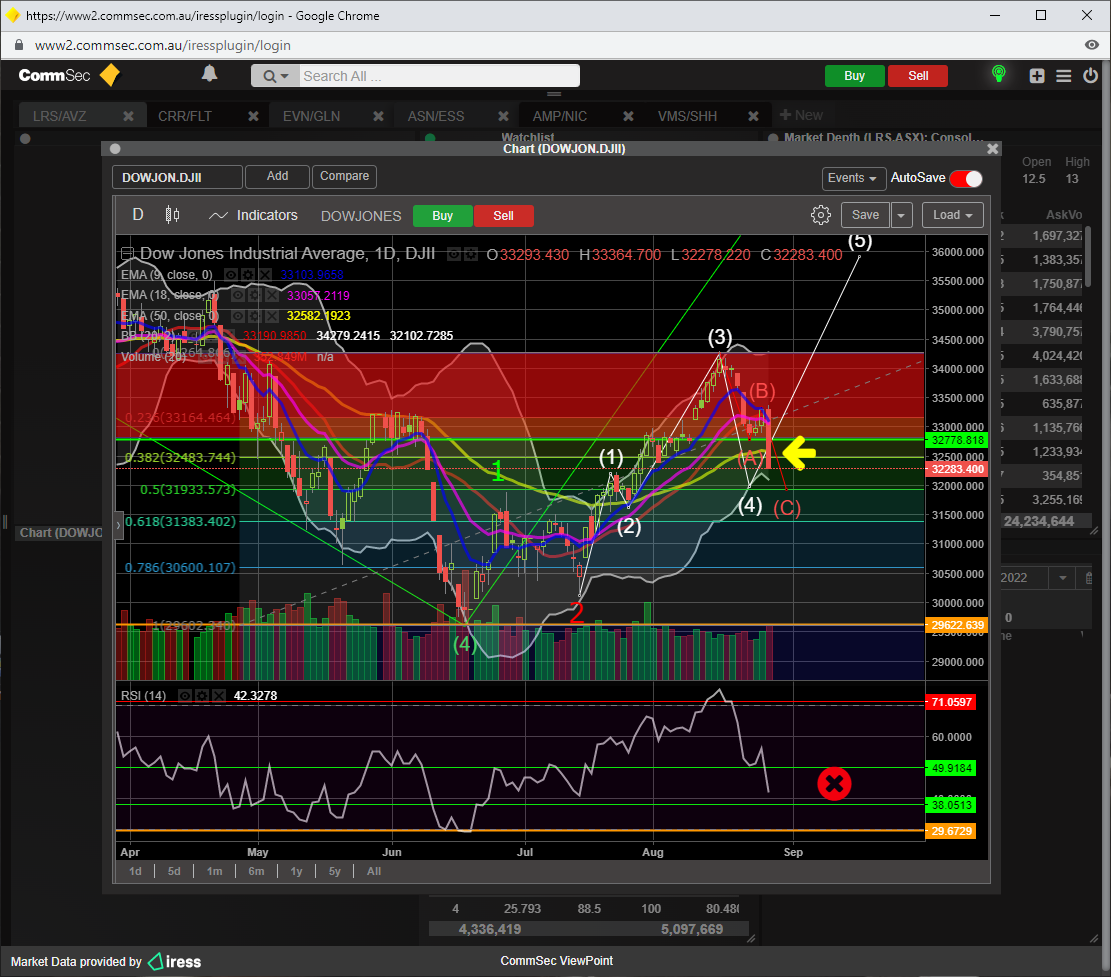
Task: Remove the EMA 18 indicator
Action: pyautogui.click(x=272, y=295)
